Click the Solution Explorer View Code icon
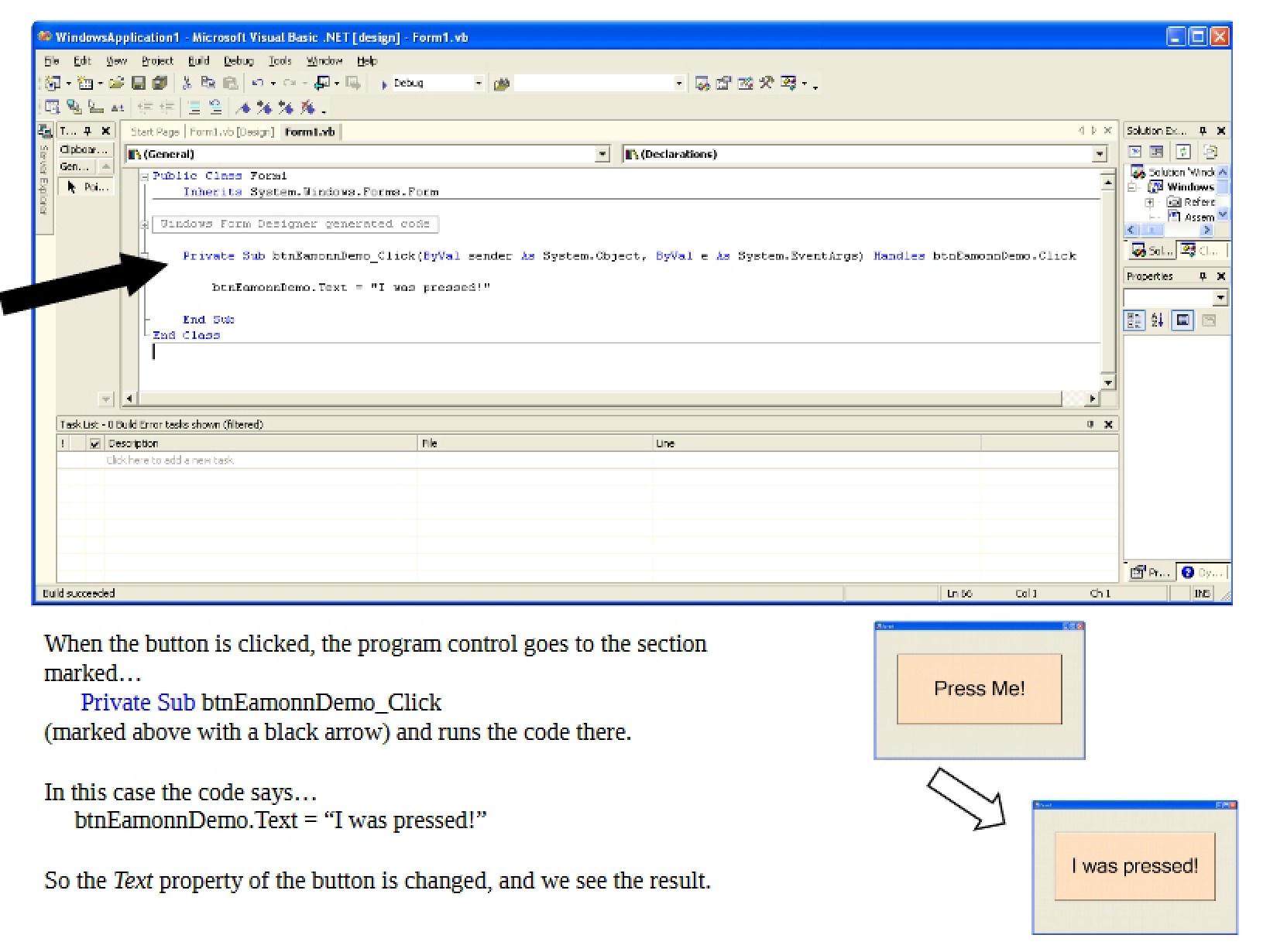Viewport: 1270px width, 952px height. [x=1135, y=152]
